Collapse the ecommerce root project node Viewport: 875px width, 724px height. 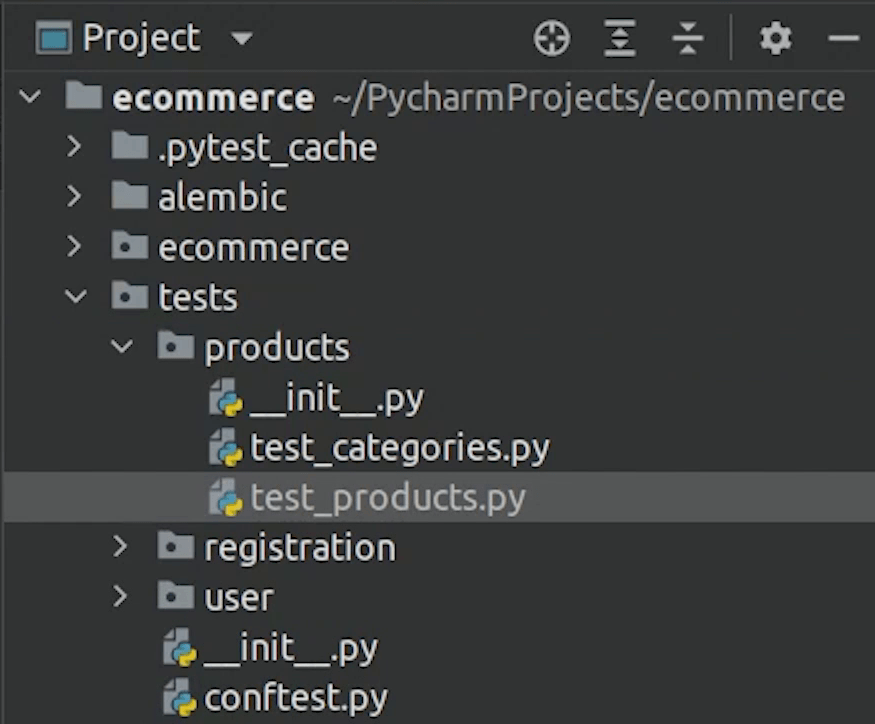pyautogui.click(x=30, y=98)
